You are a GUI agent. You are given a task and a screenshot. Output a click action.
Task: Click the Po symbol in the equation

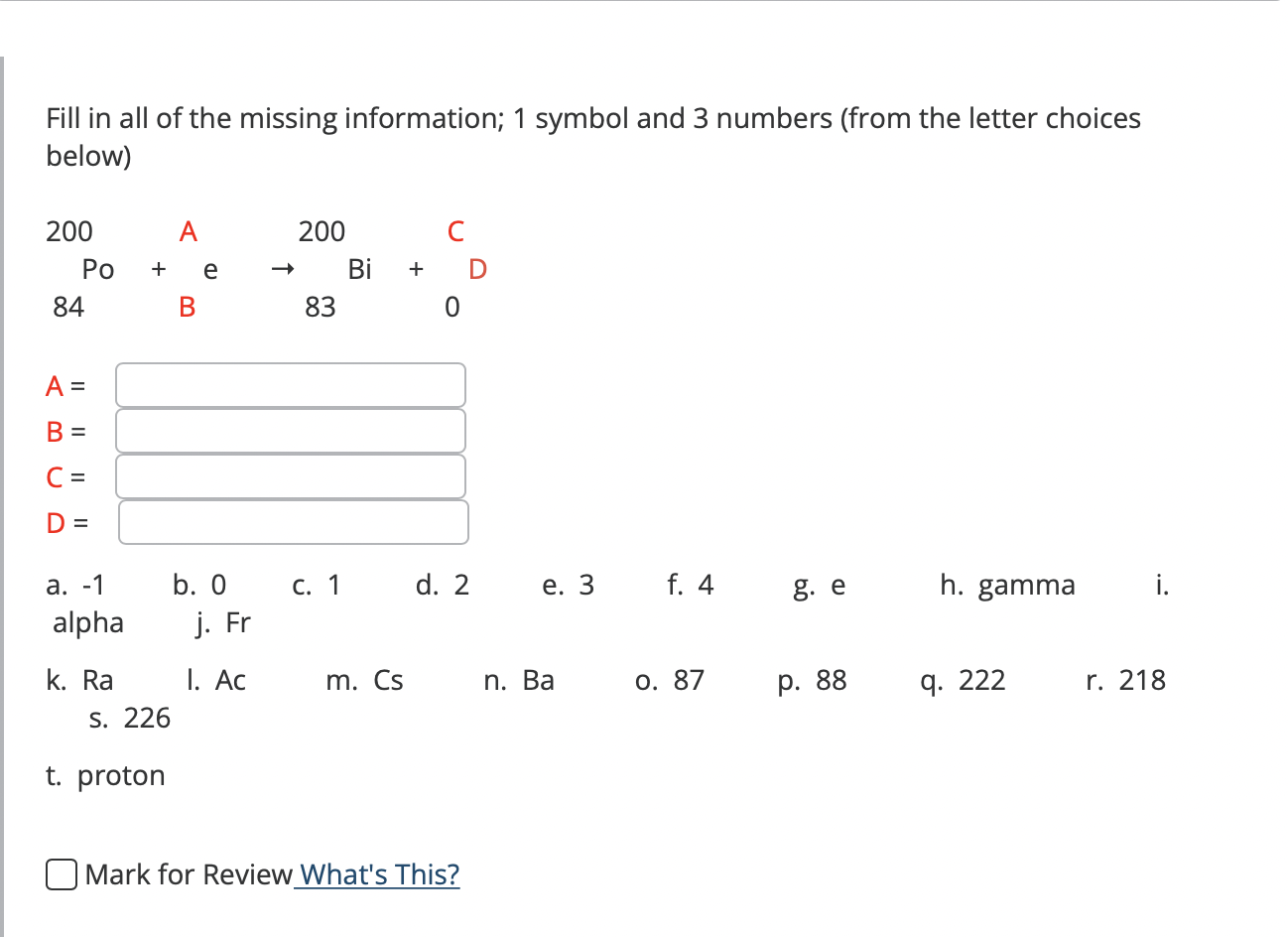[98, 269]
